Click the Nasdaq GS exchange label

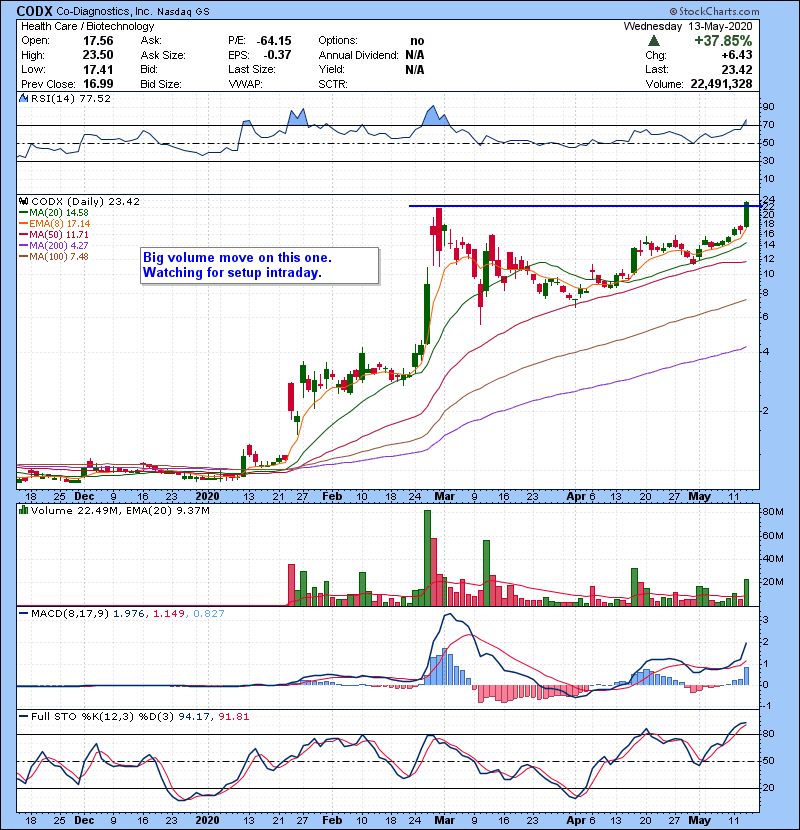(183, 11)
